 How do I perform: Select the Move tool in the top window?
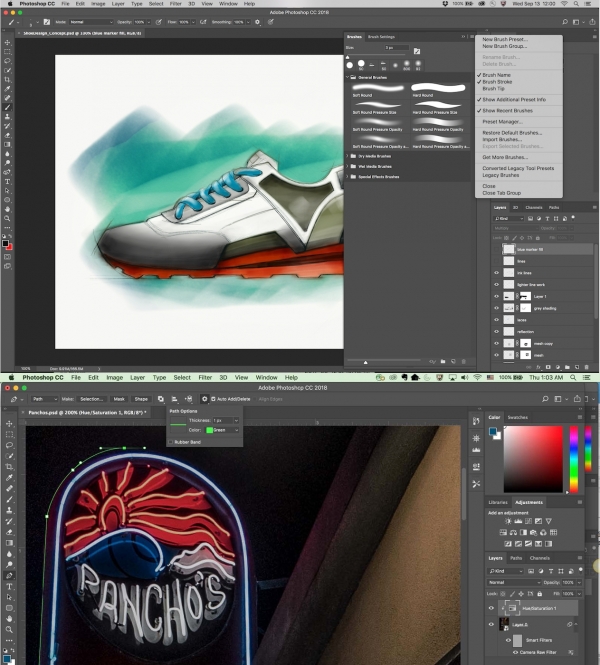8,42
